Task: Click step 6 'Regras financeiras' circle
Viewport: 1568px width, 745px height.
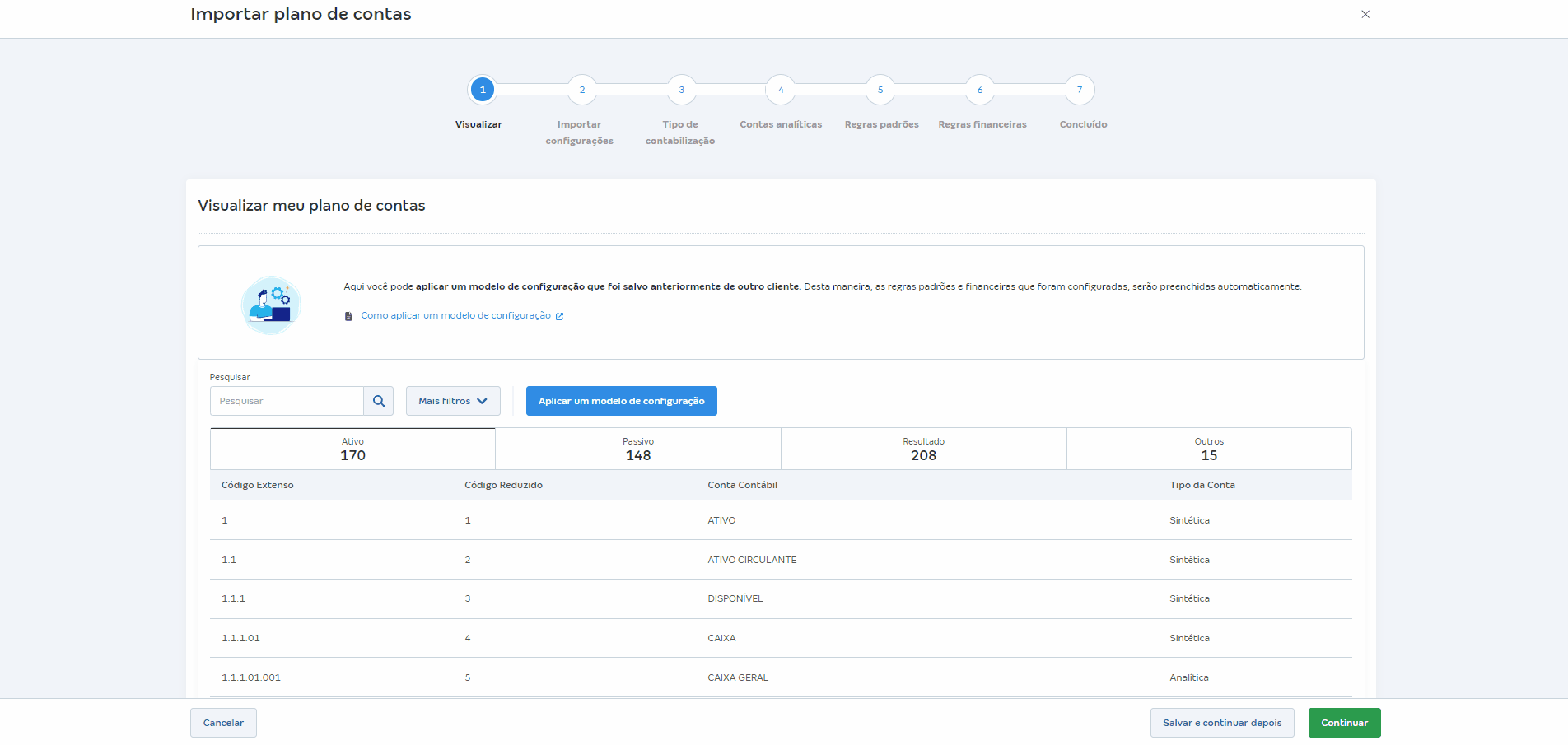Action: pyautogui.click(x=980, y=90)
